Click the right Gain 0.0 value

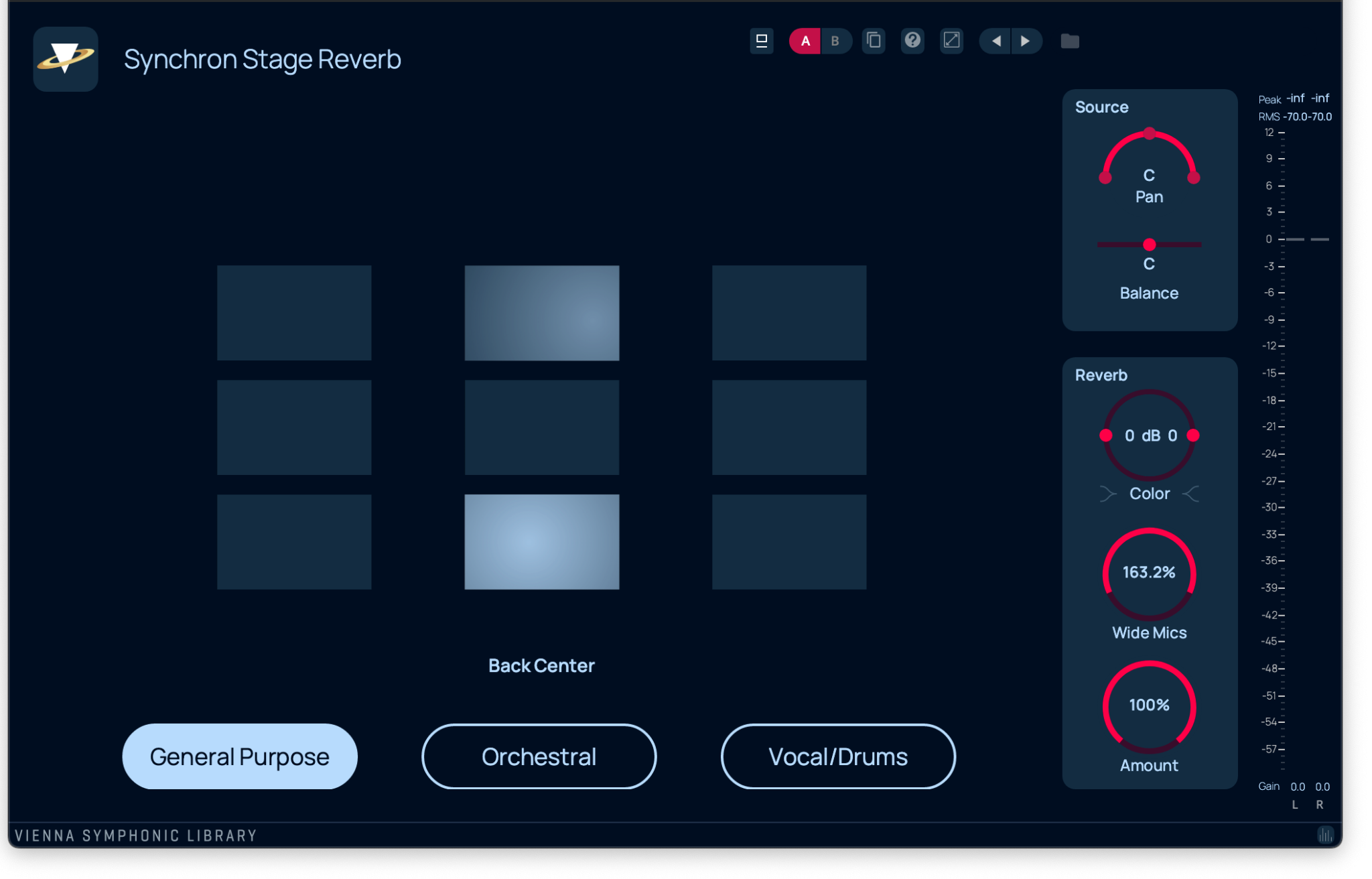(1322, 787)
